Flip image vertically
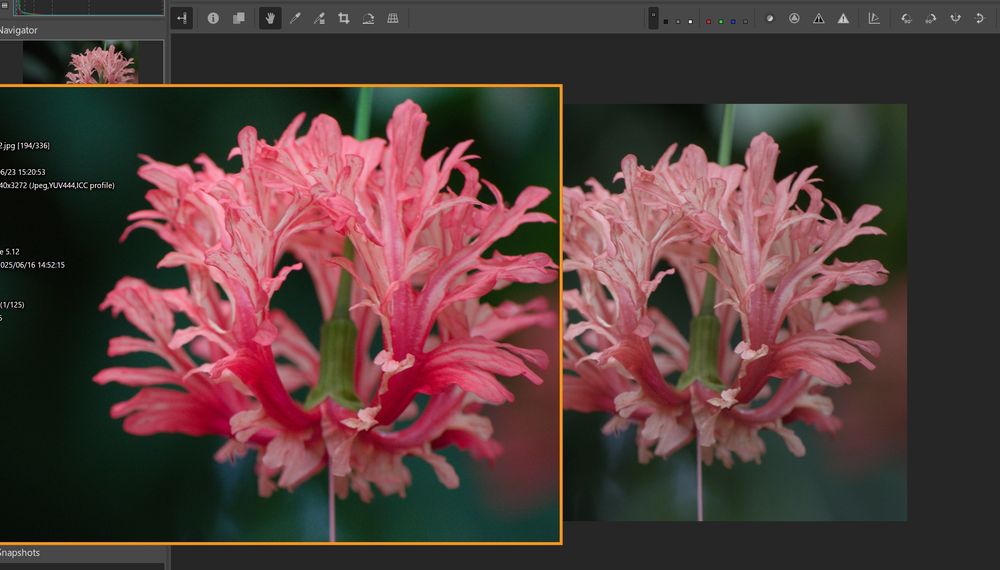 [980, 18]
